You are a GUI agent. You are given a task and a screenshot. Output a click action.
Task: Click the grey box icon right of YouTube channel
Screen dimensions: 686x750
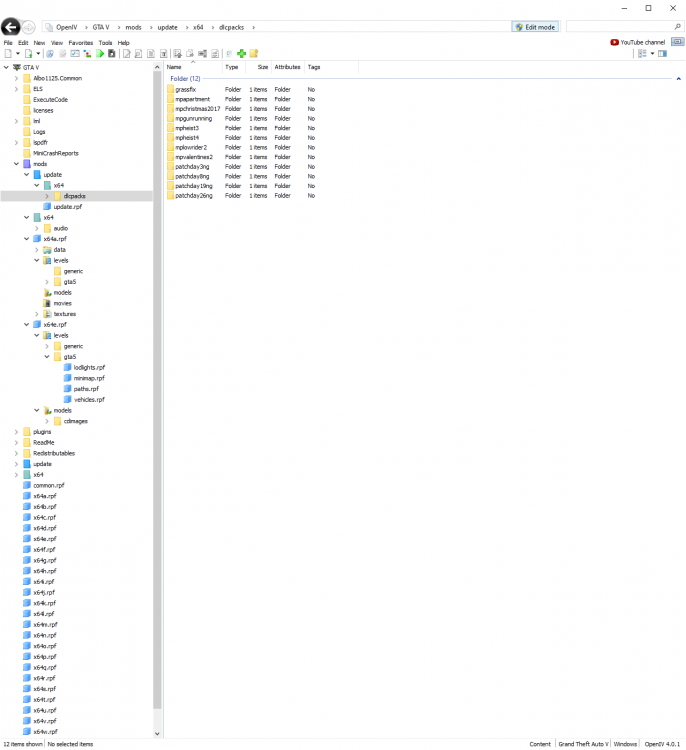677,42
